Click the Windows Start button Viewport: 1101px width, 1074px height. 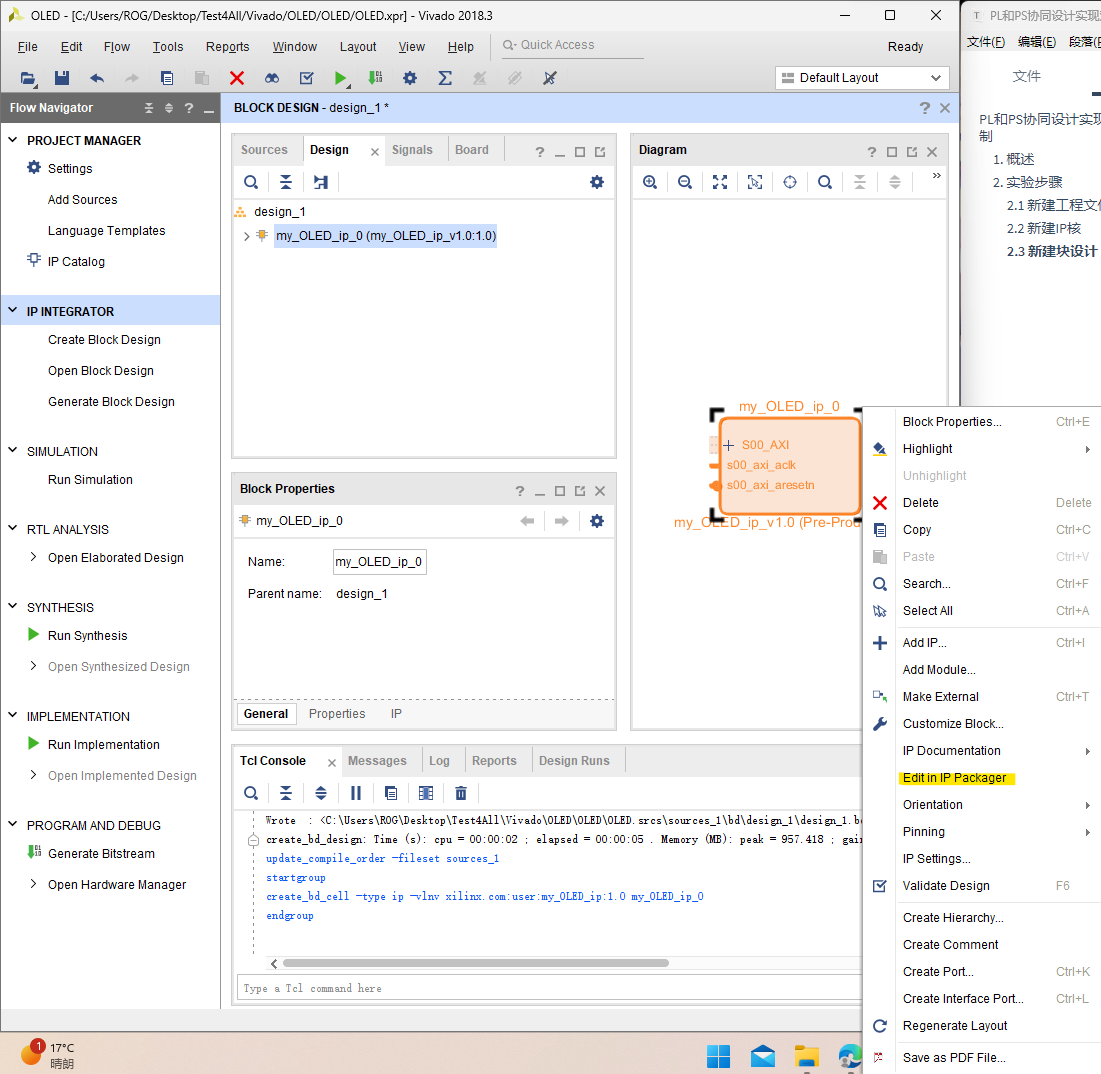(718, 1056)
